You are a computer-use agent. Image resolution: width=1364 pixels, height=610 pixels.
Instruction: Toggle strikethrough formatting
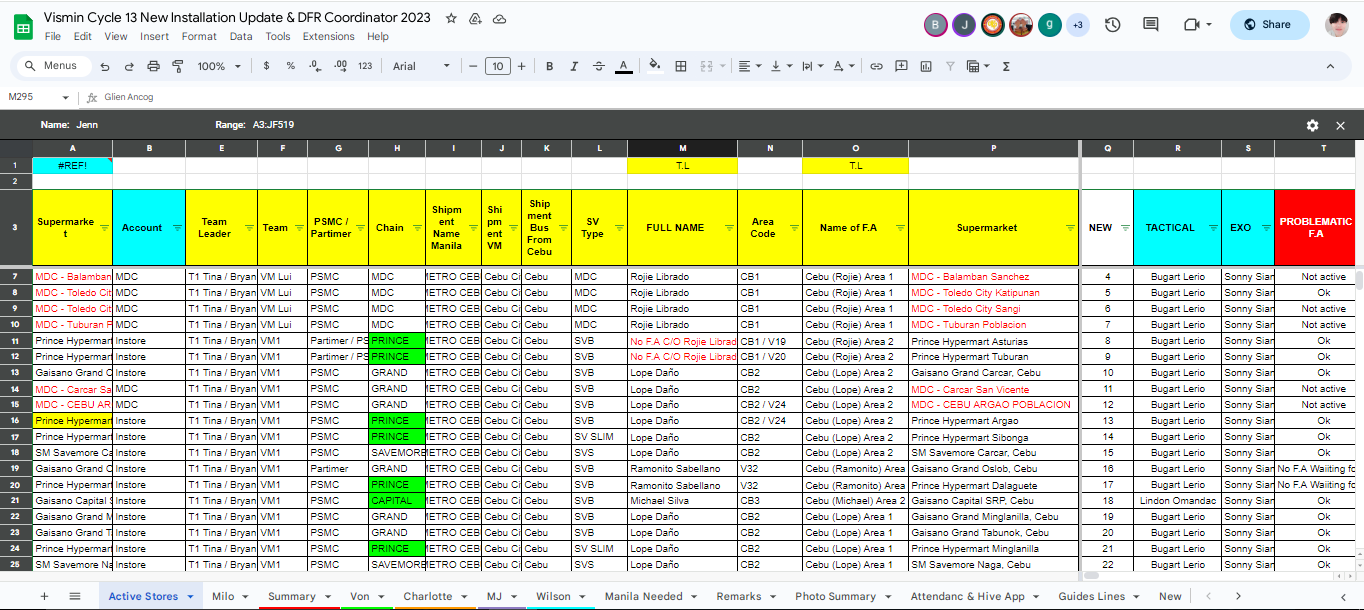point(599,66)
